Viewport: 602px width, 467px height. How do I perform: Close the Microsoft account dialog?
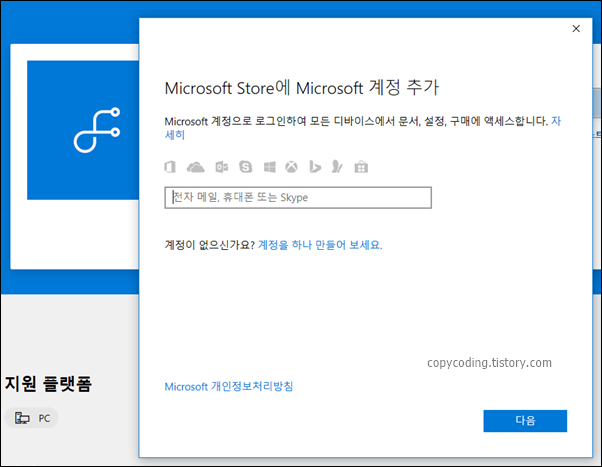pos(576,29)
